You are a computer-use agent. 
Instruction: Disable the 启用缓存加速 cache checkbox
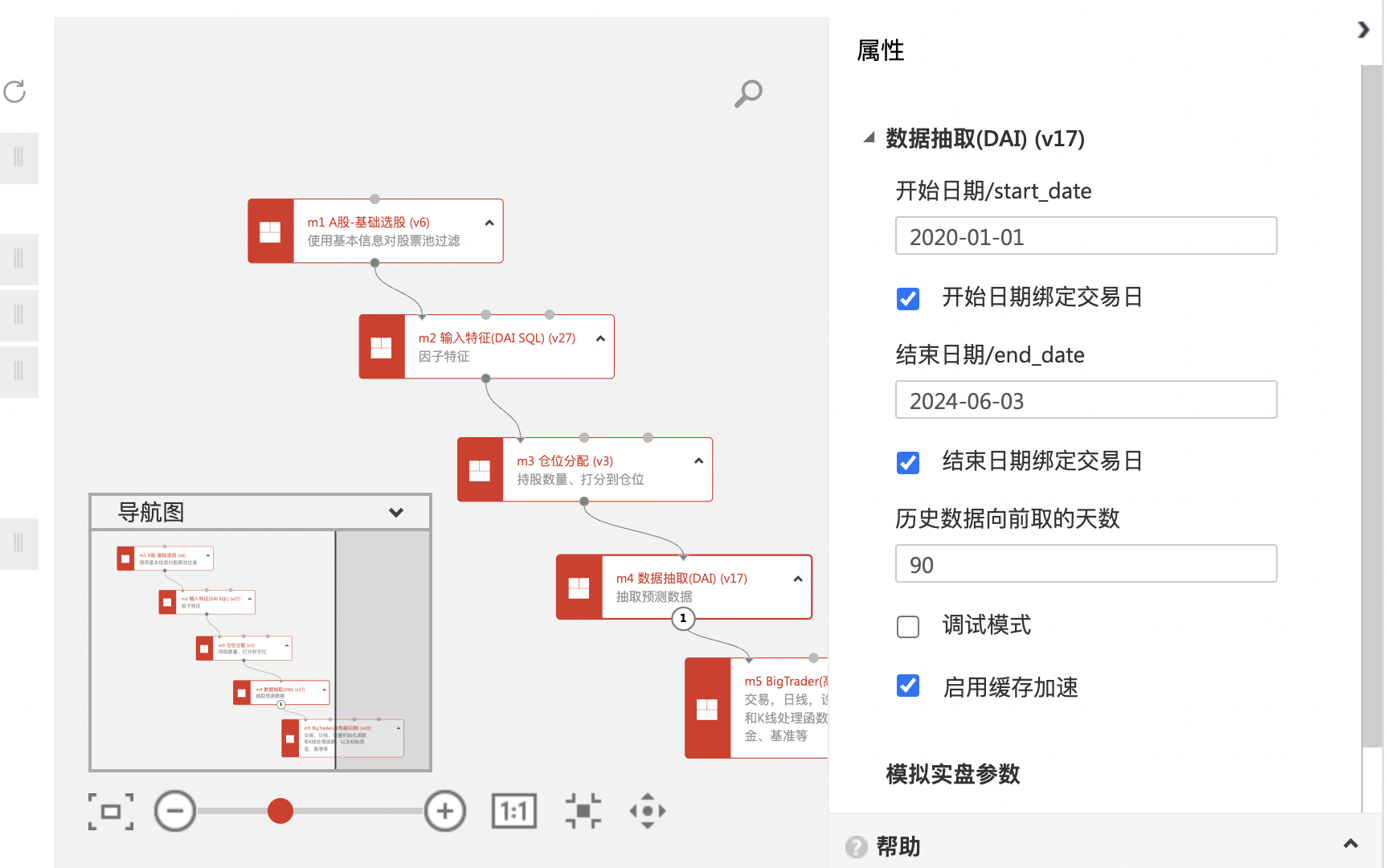click(908, 686)
